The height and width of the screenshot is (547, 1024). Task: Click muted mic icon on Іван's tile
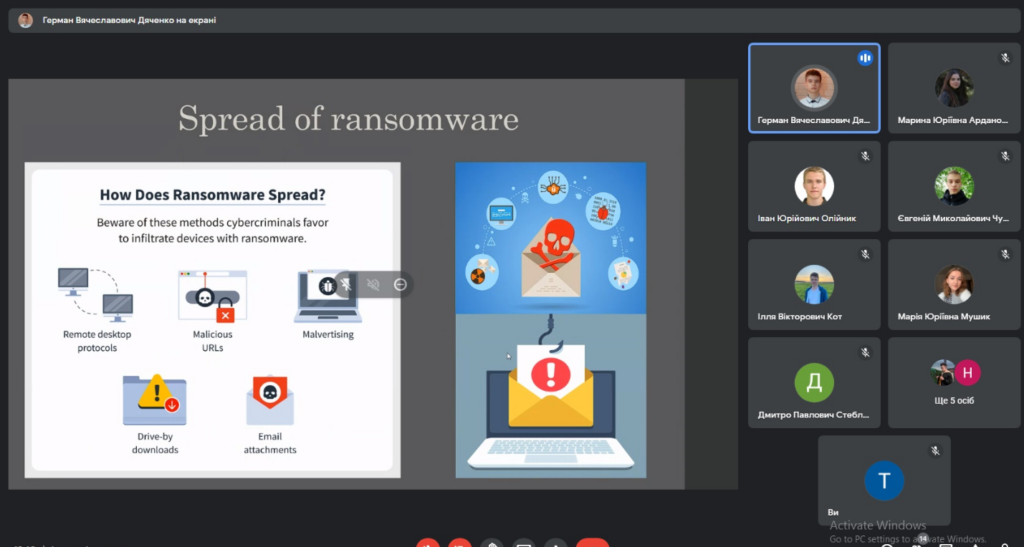[x=865, y=156]
